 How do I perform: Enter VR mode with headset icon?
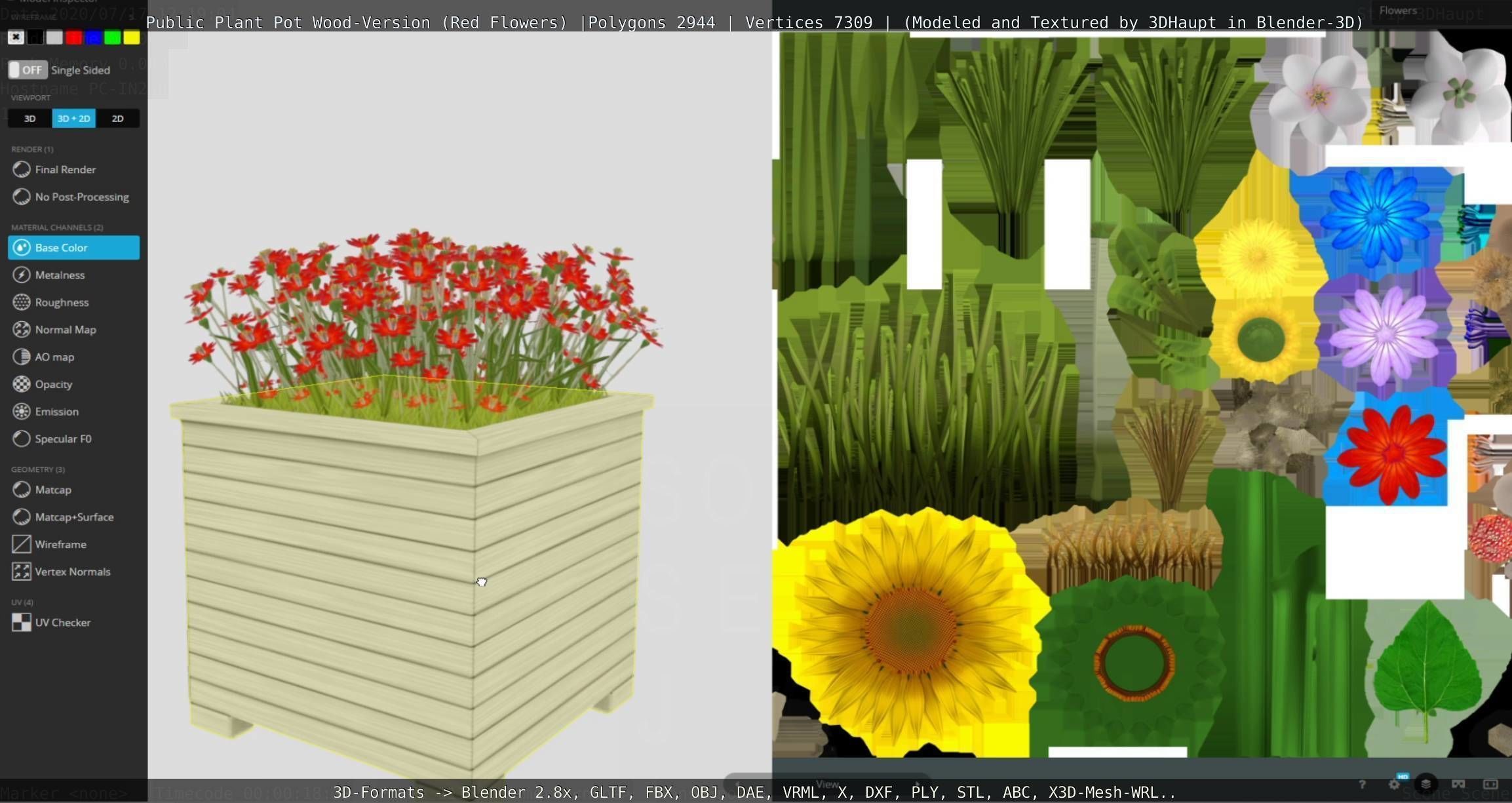1458,784
